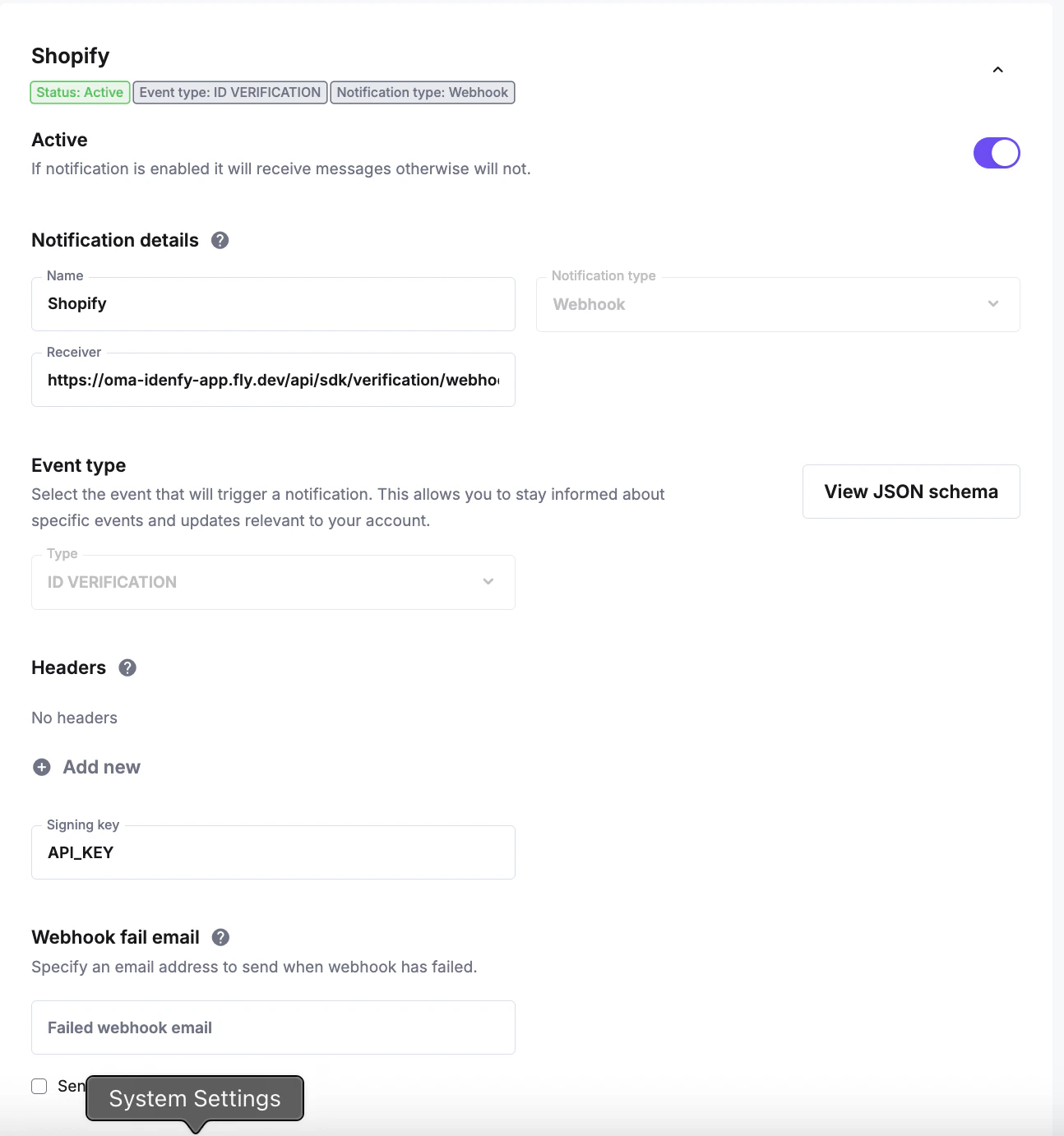Click the Notification details help icon
This screenshot has width=1064, height=1136.
220,240
